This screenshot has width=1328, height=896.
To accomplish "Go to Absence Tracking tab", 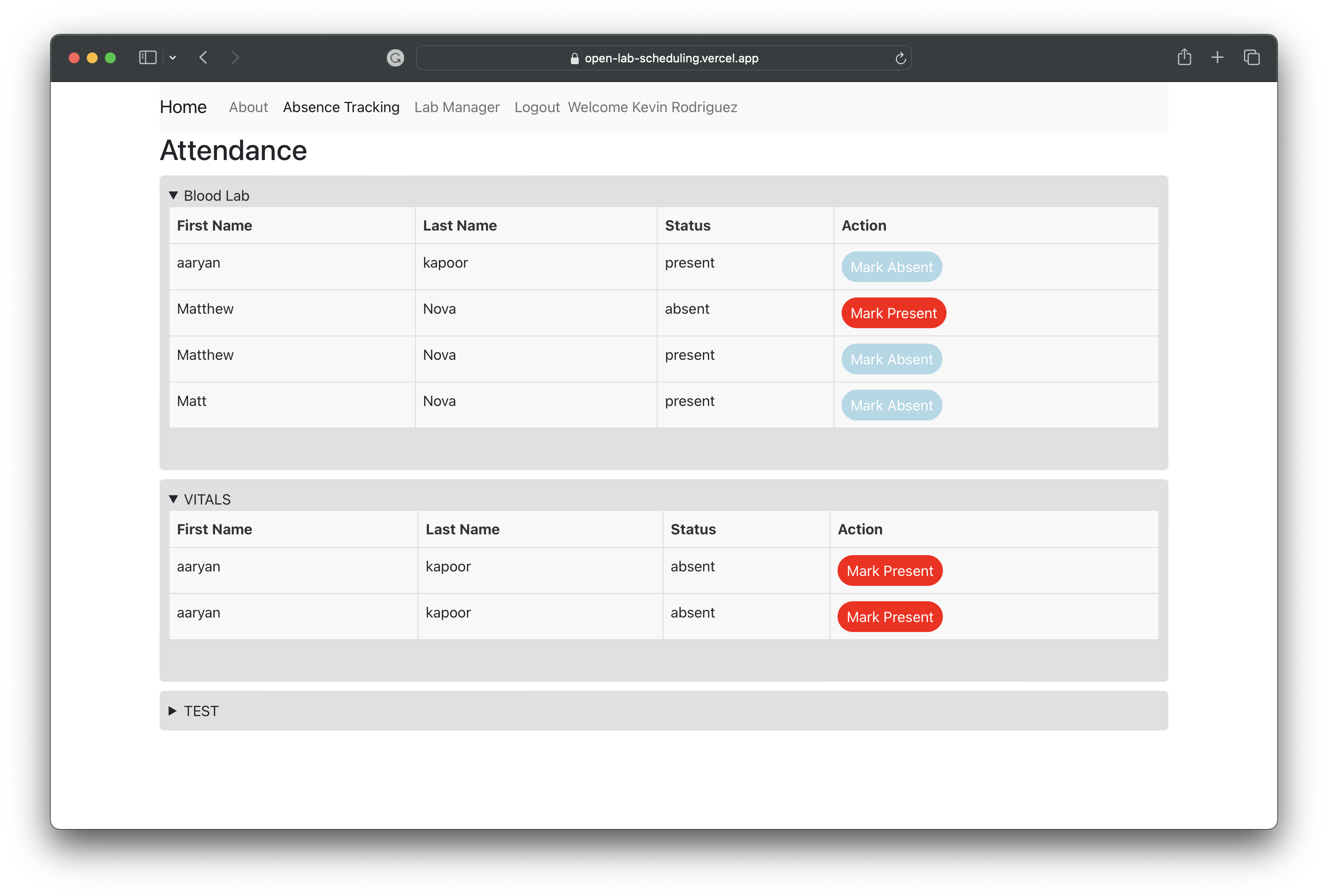I will [x=341, y=108].
